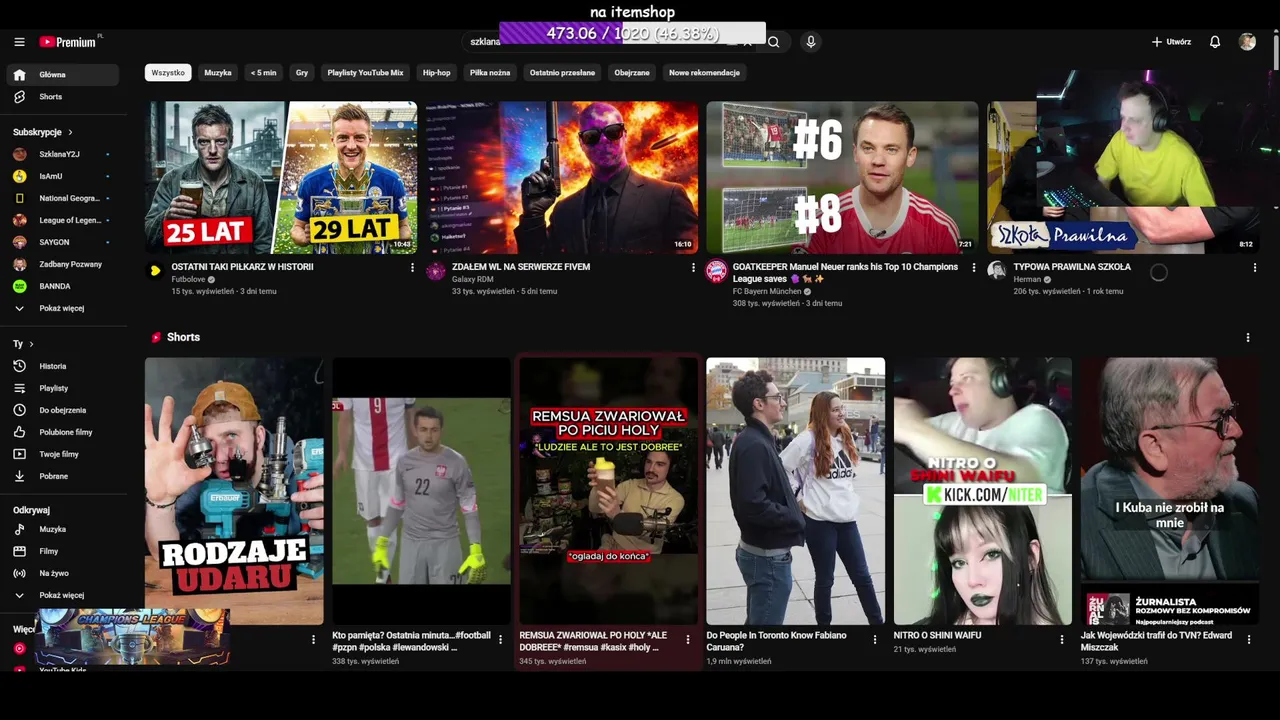
Task: Open Pobrane downloads in sidebar
Action: pyautogui.click(x=62, y=476)
